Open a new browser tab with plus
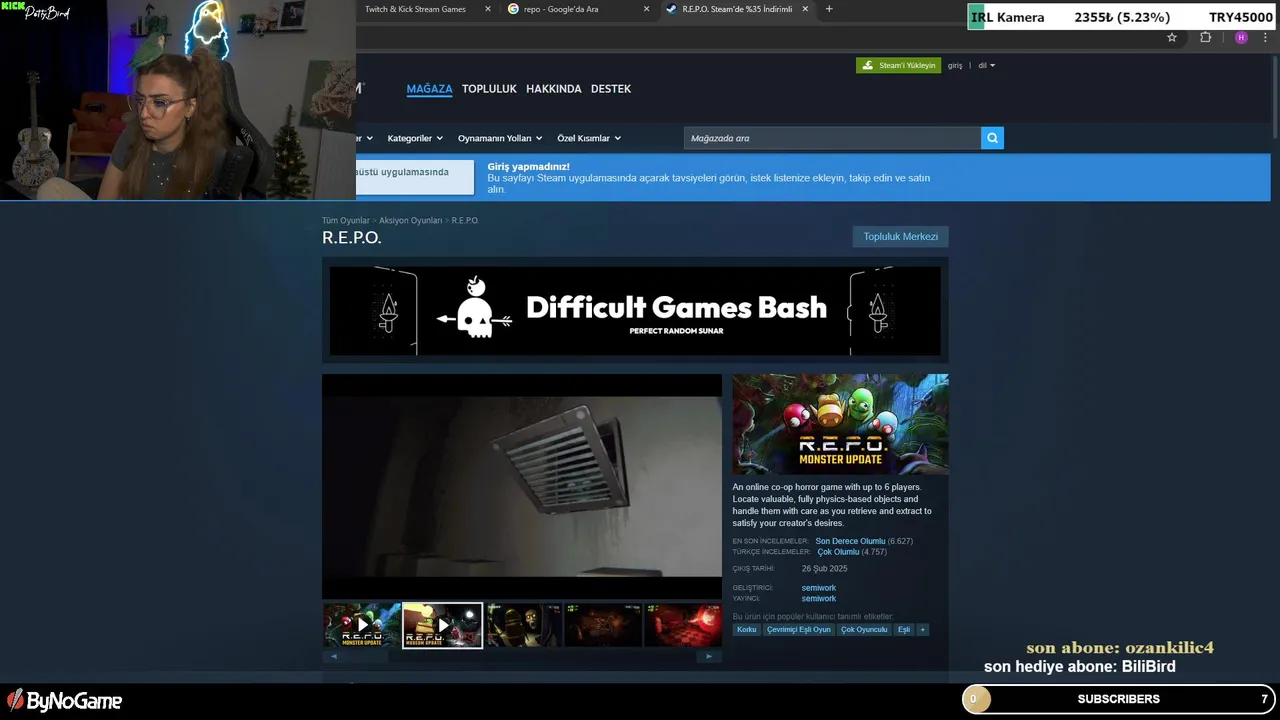Screen dimensions: 1280x720 point(828,9)
